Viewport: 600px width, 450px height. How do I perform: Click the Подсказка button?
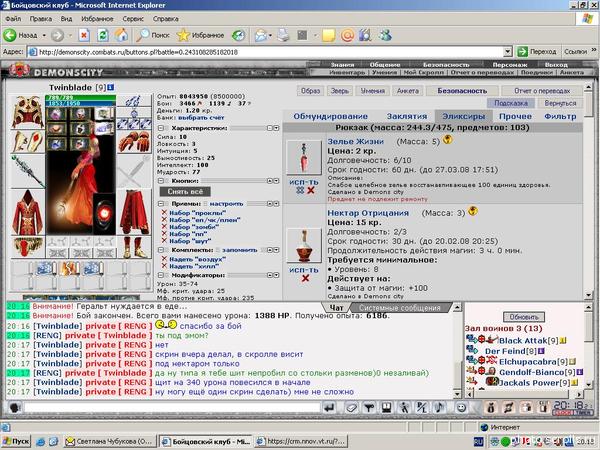pyautogui.click(x=510, y=103)
